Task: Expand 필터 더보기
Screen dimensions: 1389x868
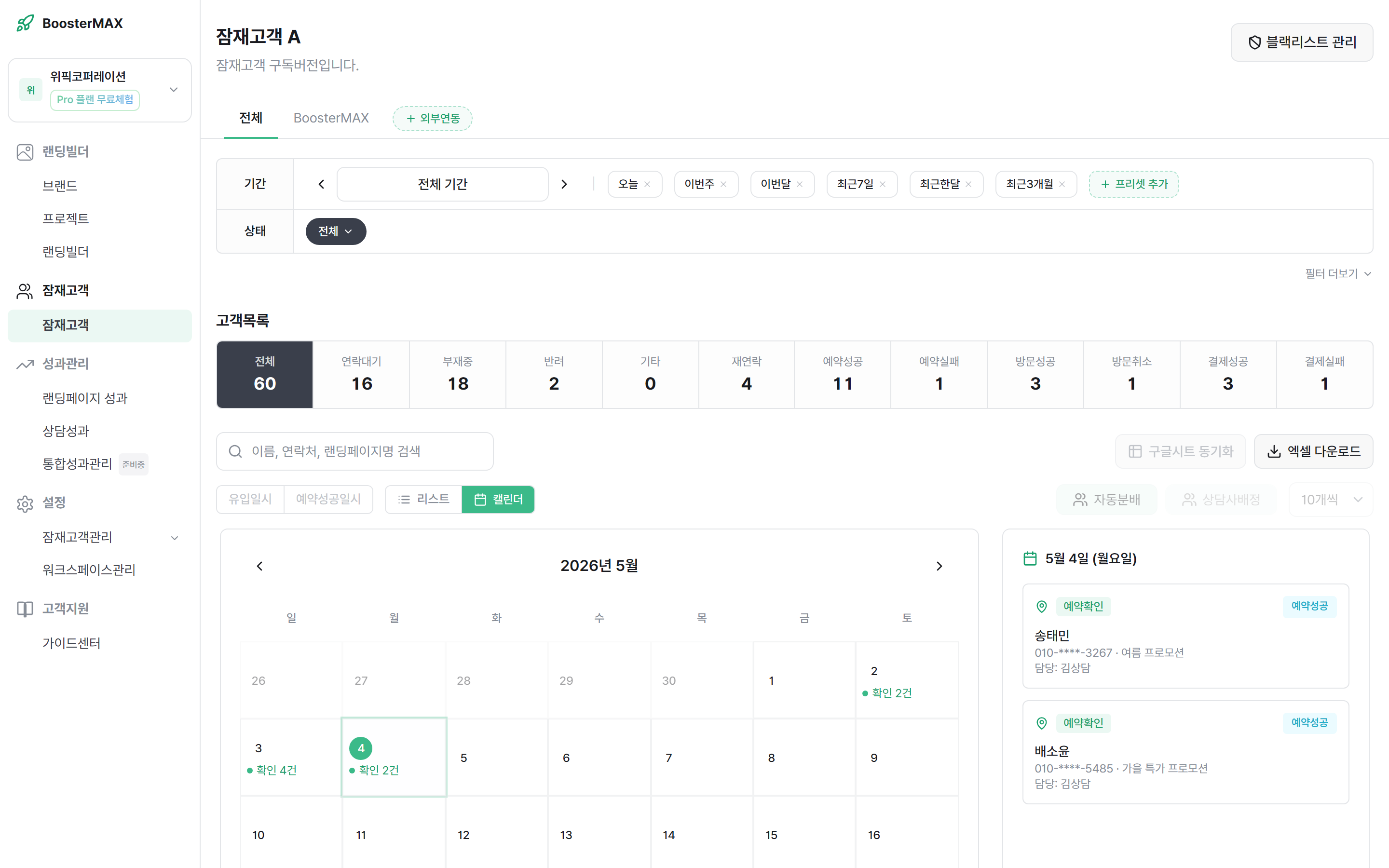Action: point(1338,274)
